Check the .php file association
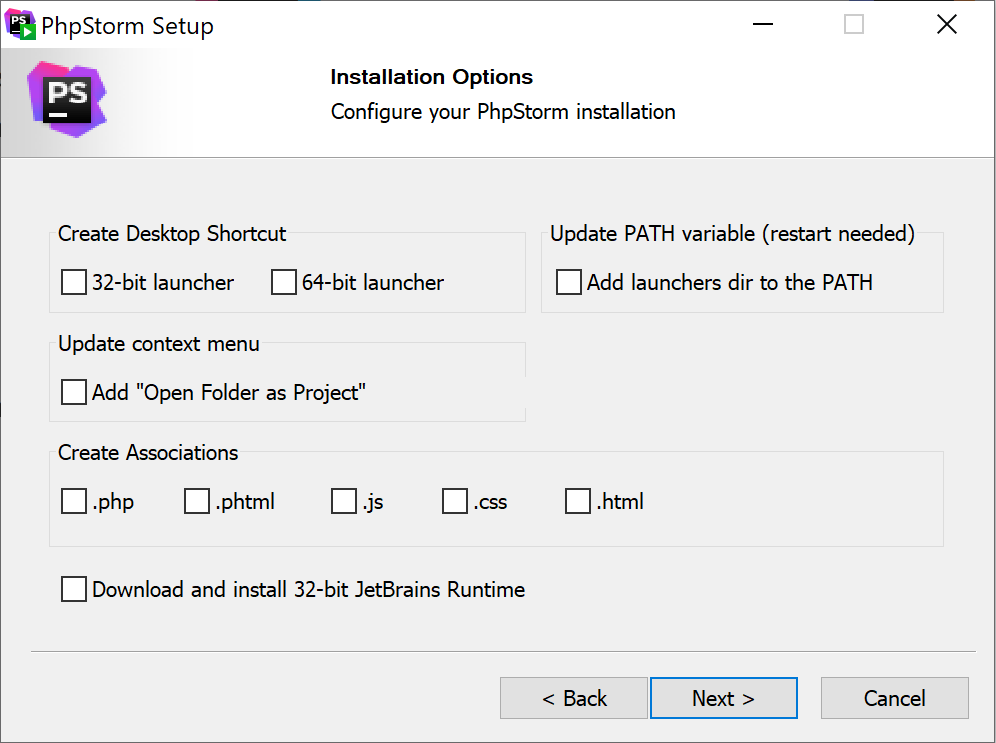996x743 pixels. [x=73, y=501]
